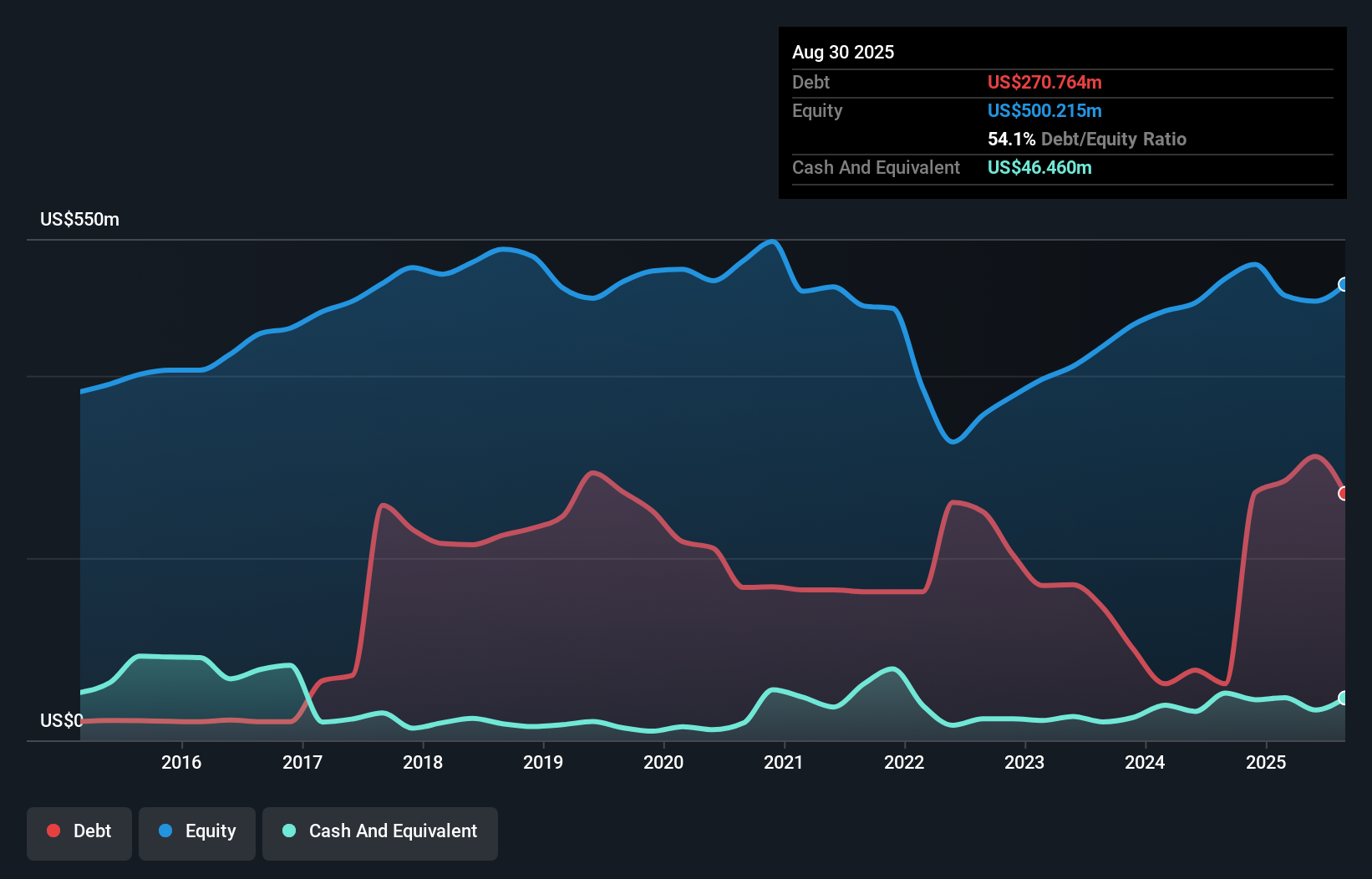Select the Debt endpoint circle marker on the chart

click(1343, 494)
